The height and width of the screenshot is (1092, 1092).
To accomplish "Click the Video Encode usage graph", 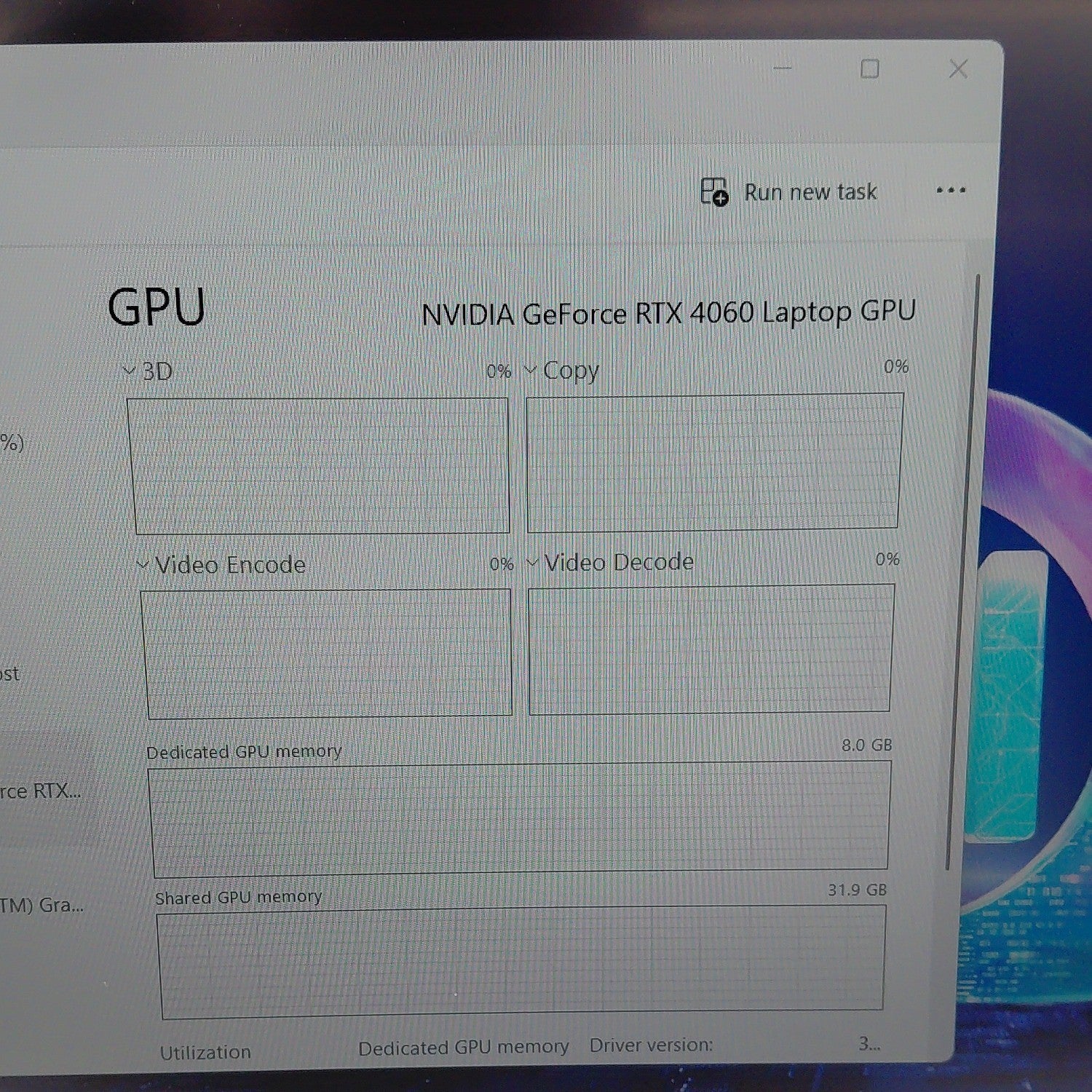I will click(327, 654).
